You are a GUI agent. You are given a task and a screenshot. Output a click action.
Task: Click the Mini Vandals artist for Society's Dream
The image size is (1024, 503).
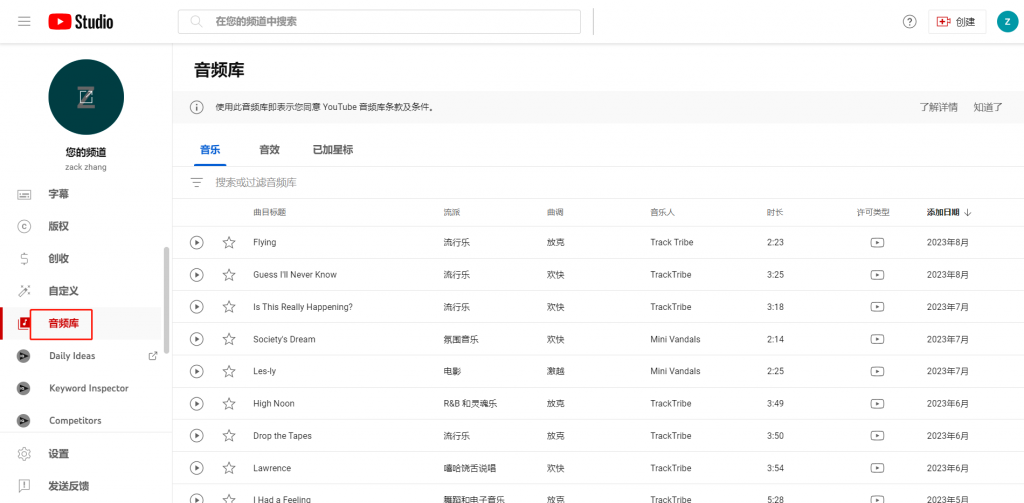[675, 339]
